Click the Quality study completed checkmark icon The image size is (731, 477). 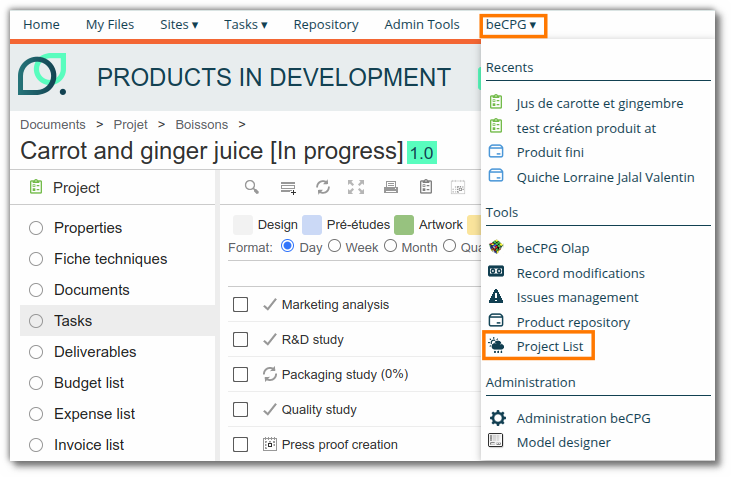coord(270,409)
